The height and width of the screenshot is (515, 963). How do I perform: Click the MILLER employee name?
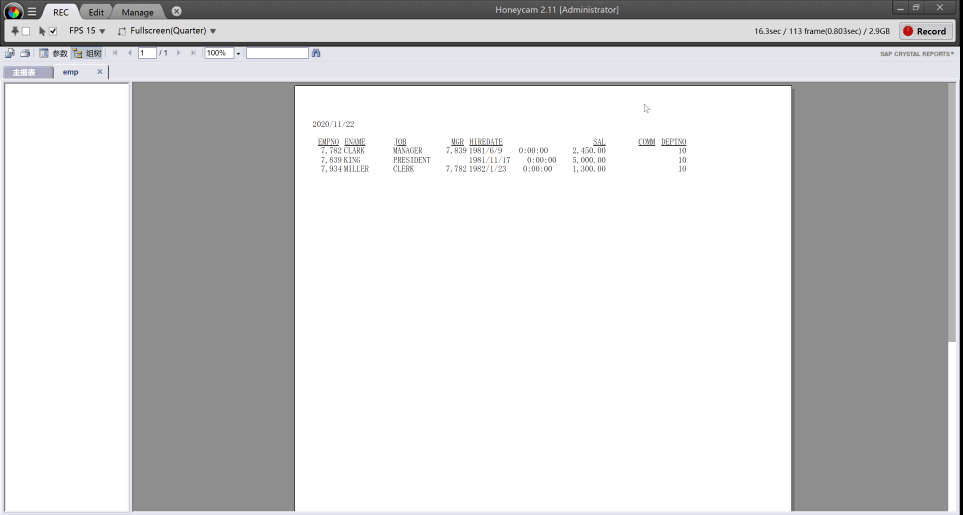coord(356,169)
